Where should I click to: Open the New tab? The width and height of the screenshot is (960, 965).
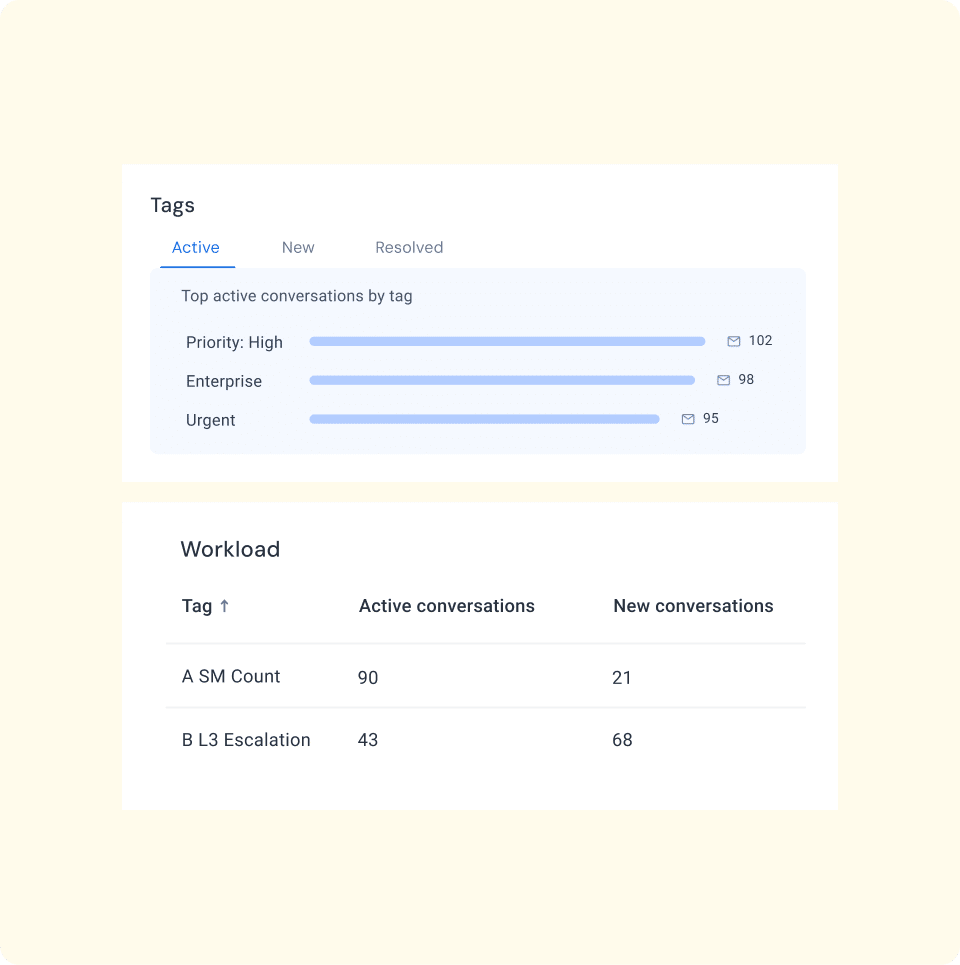point(298,248)
